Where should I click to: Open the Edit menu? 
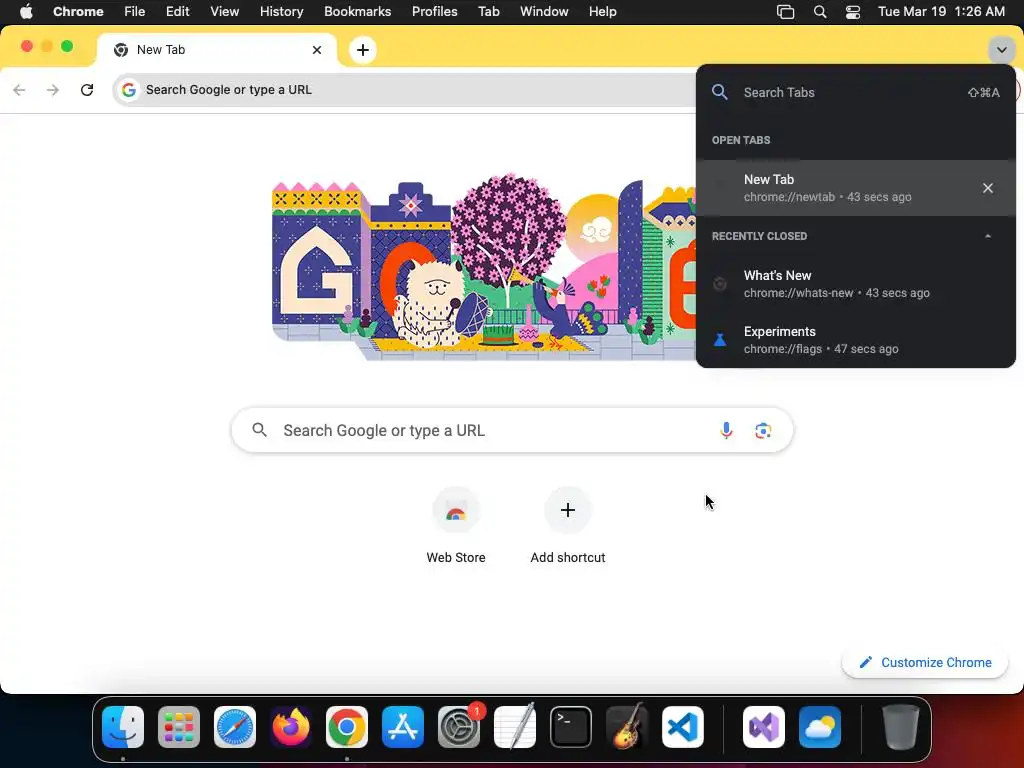(x=177, y=12)
